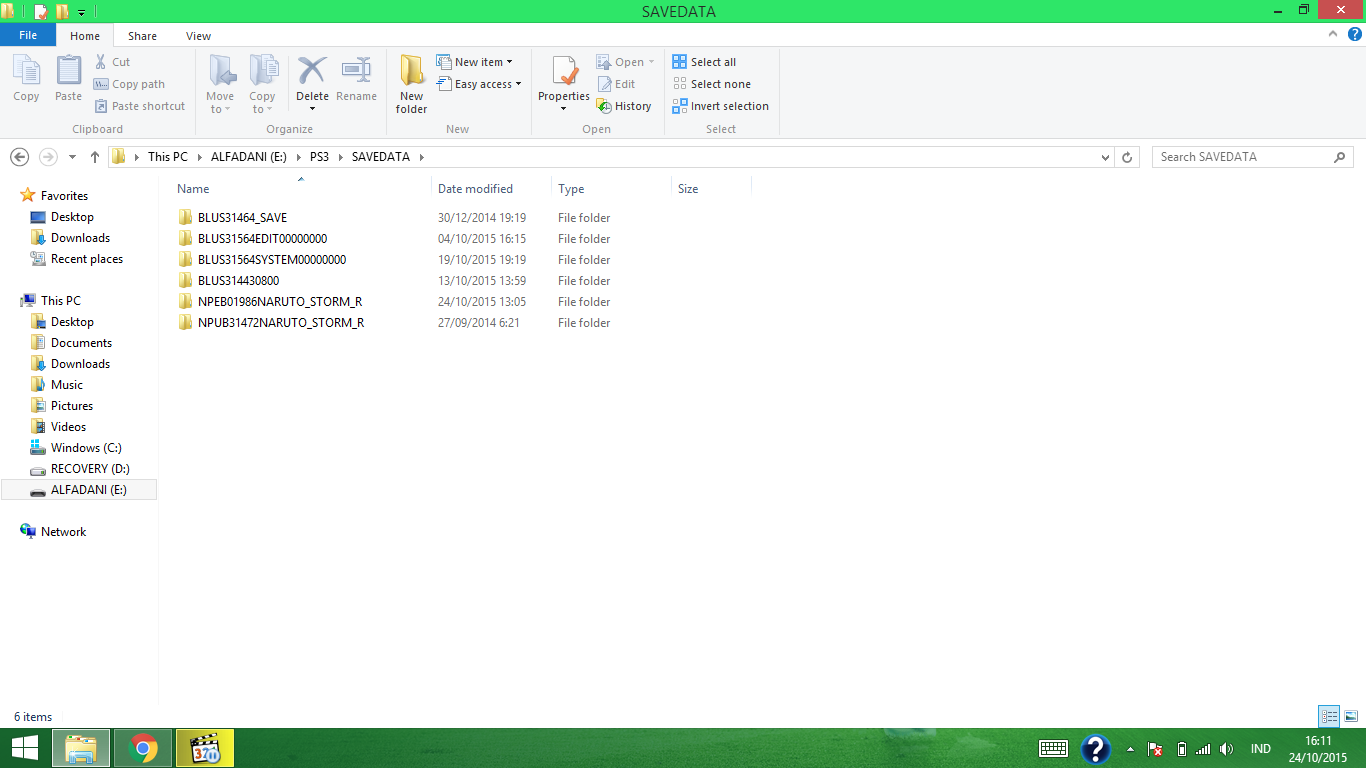Viewport: 1366px width, 768px height.
Task: Navigate to PS3 in the breadcrumb bar
Action: (x=319, y=157)
